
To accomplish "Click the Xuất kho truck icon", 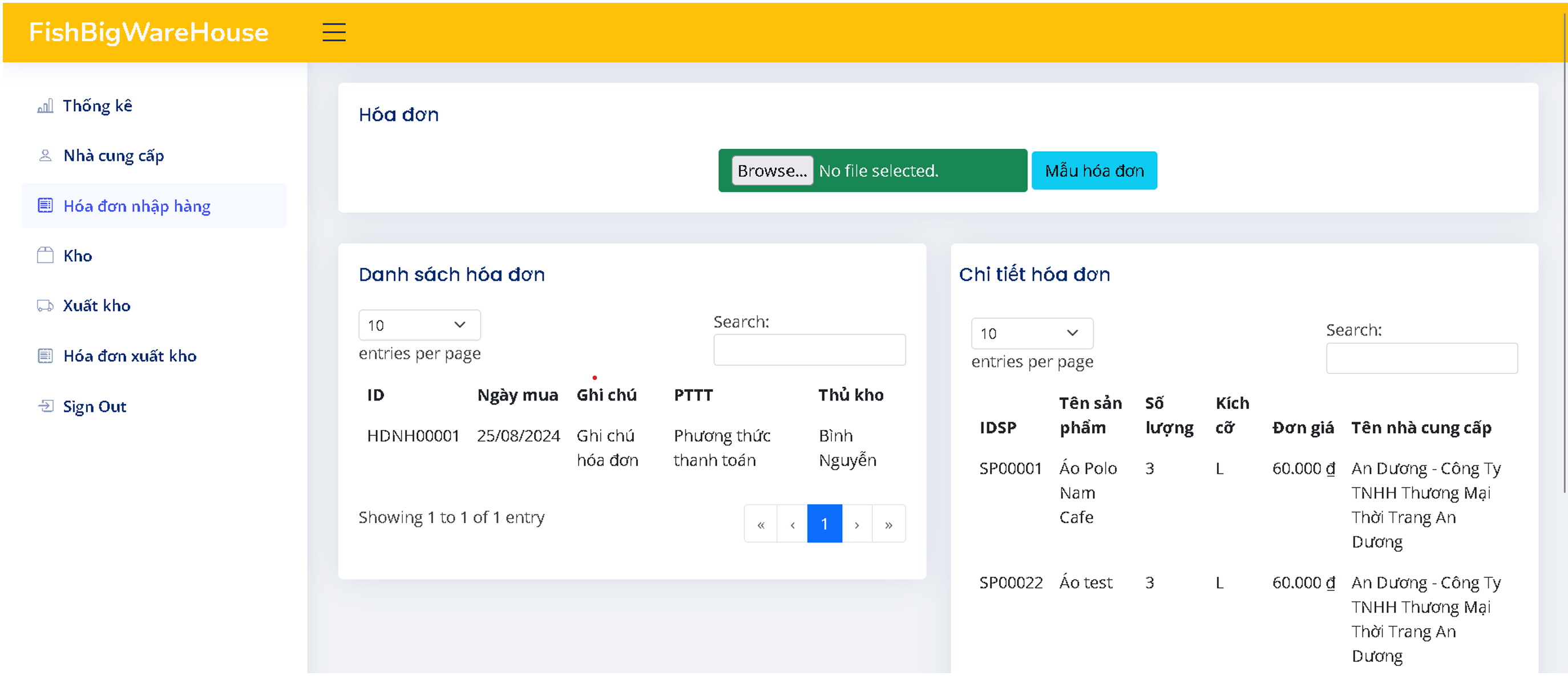I will point(45,306).
